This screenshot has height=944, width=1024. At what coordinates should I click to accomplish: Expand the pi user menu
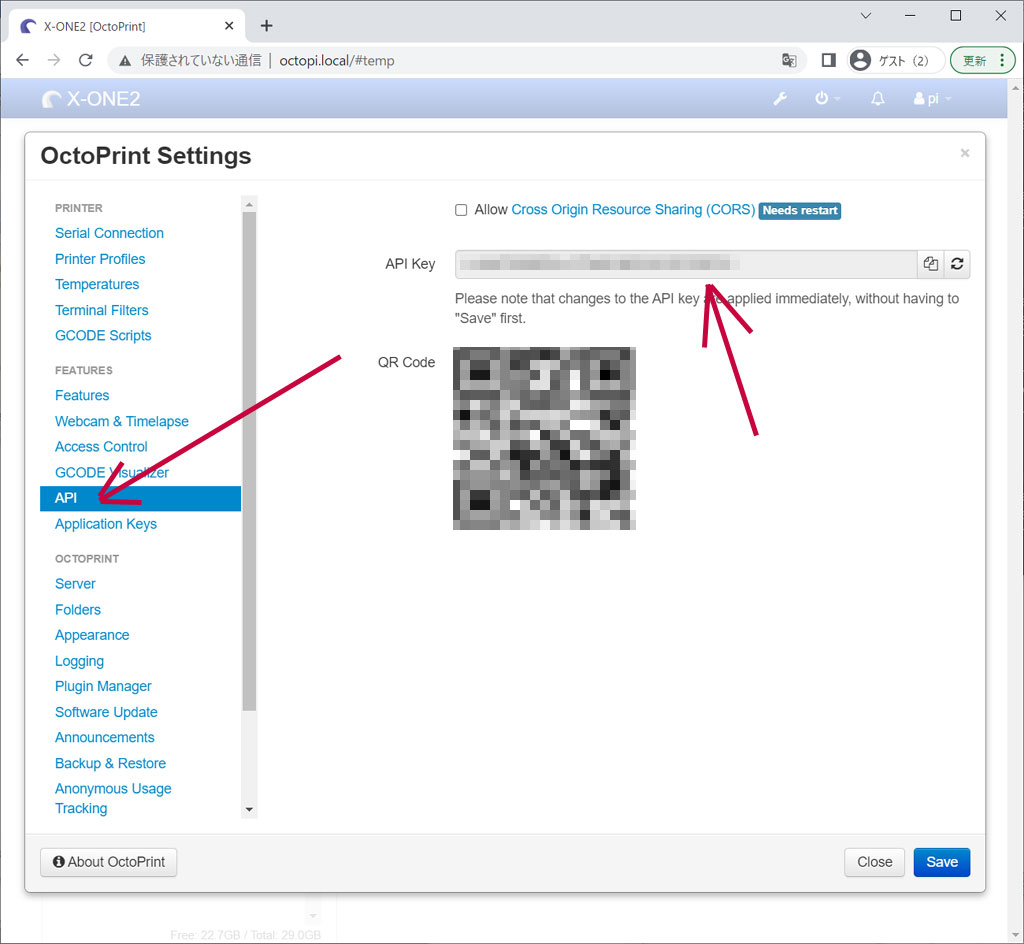pos(932,99)
